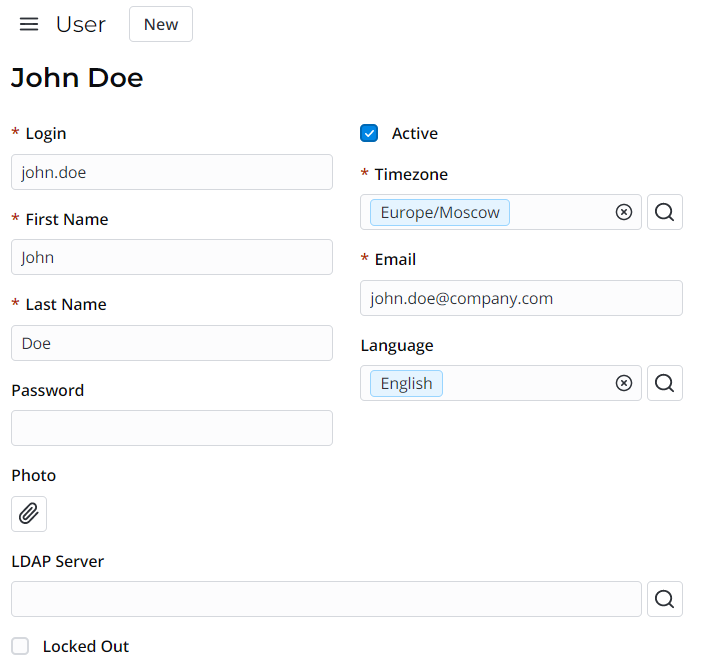The height and width of the screenshot is (670, 708).
Task: Uncheck the Active checkbox
Action: (369, 133)
